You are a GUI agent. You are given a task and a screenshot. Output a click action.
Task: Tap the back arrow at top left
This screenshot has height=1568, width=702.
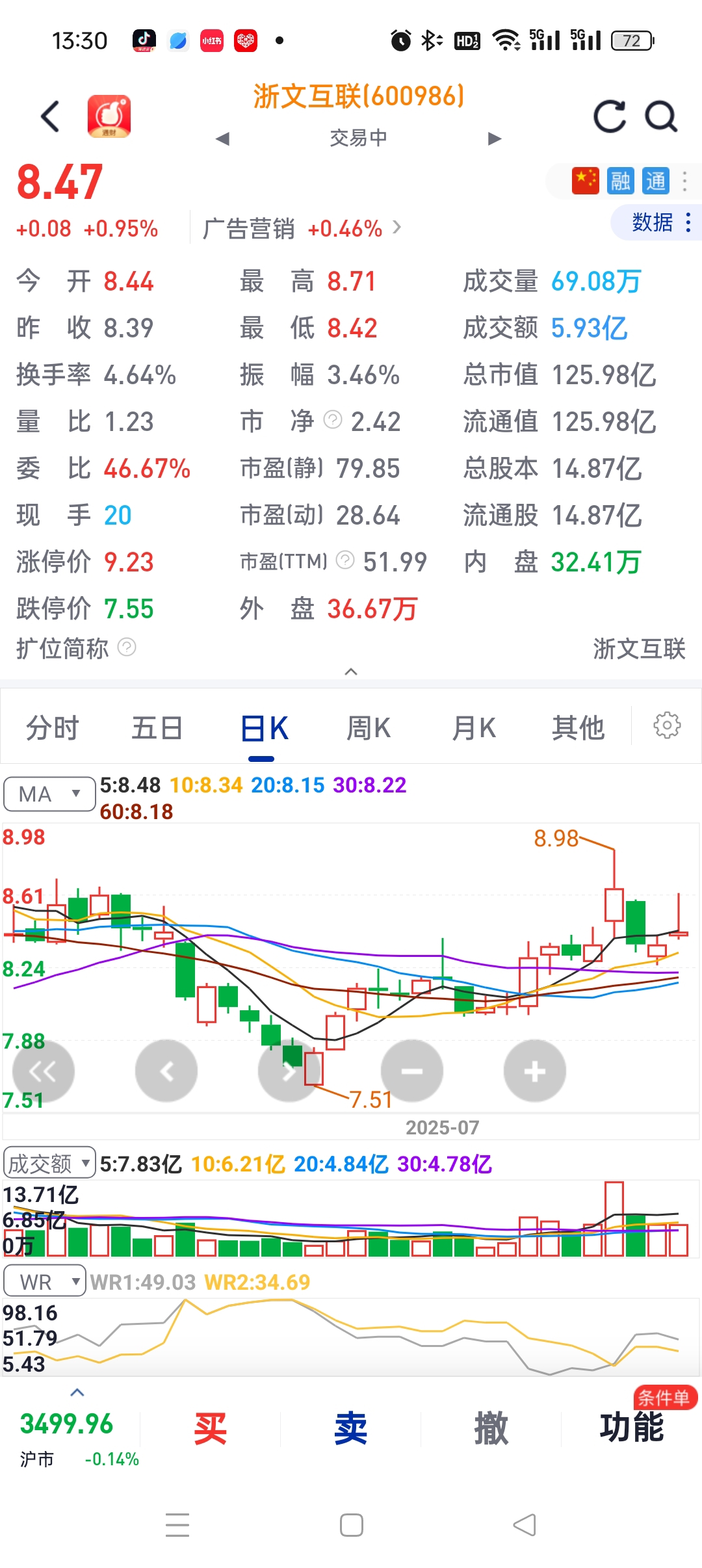point(51,117)
